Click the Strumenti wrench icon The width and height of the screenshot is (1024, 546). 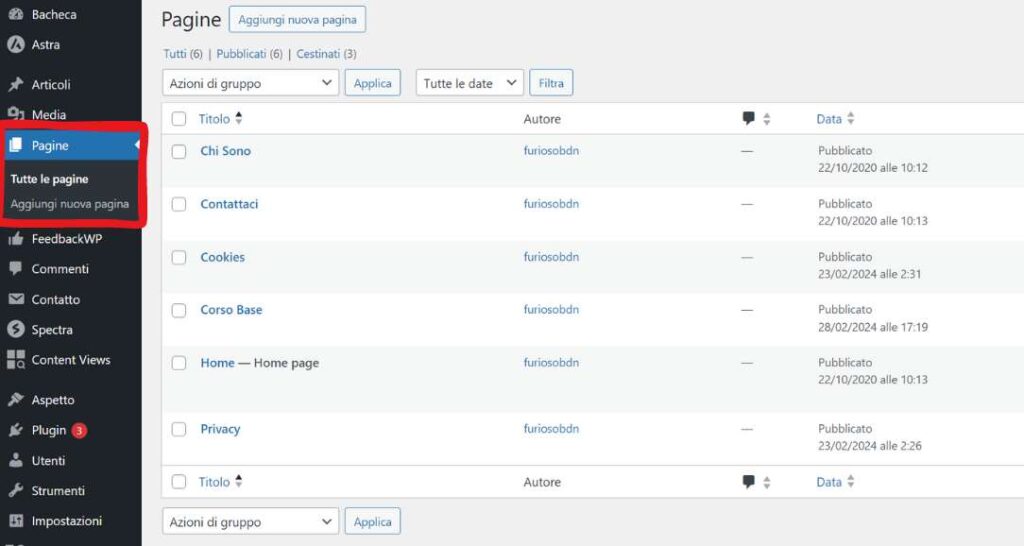coord(16,490)
